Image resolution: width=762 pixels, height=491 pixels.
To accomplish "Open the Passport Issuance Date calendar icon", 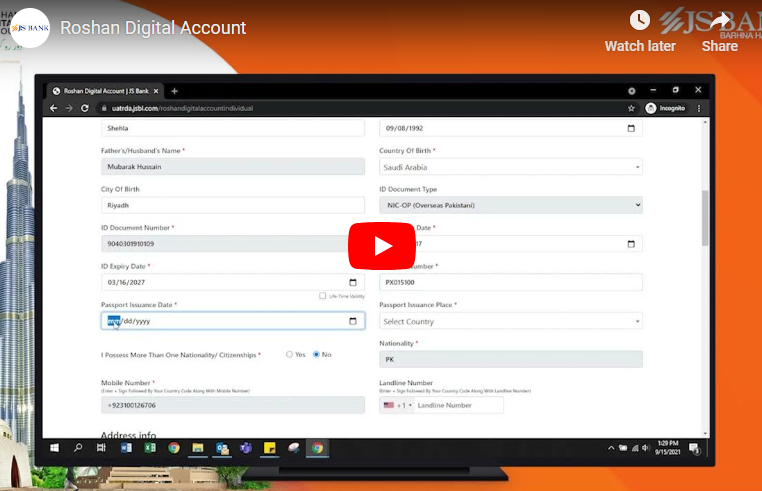I will click(x=353, y=321).
